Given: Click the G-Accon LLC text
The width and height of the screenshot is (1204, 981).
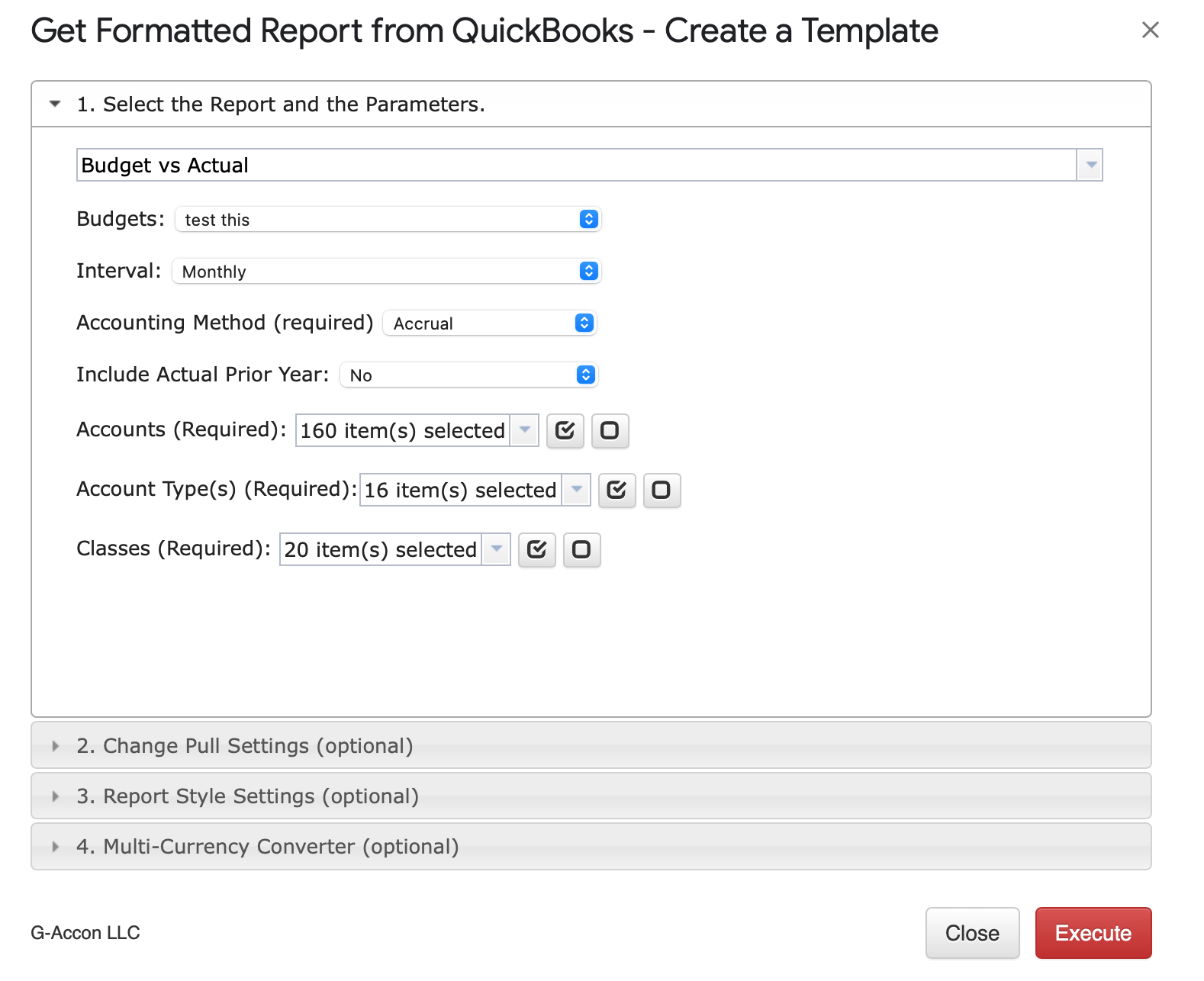Looking at the screenshot, I should pyautogui.click(x=85, y=933).
